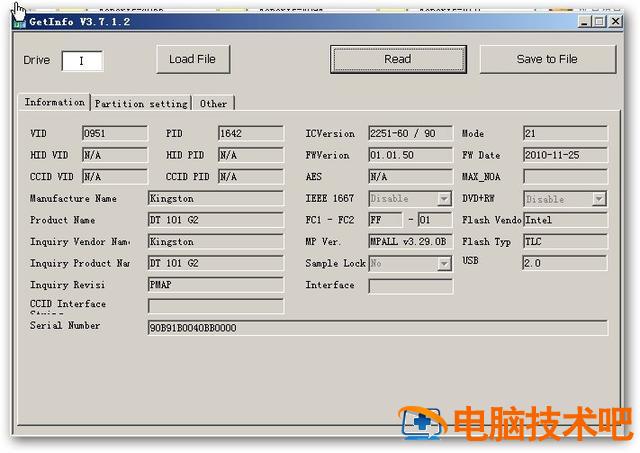Click the Sample Lock label
Image resolution: width=640 pixels, height=453 pixels.
336,264
